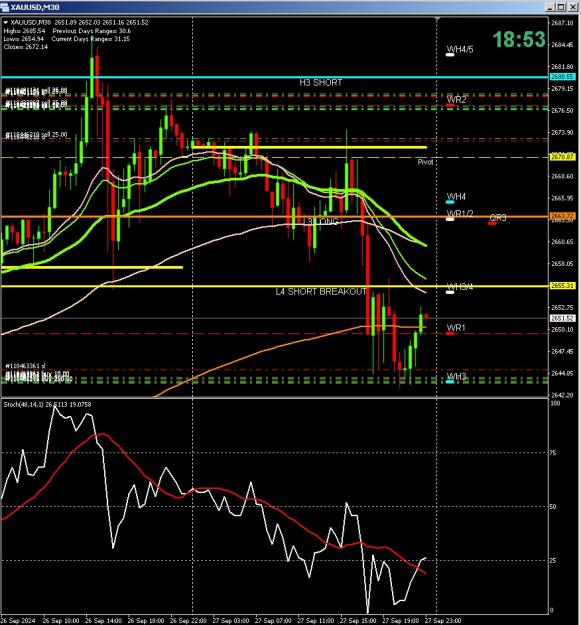Click the orange 2663 price tag
This screenshot has height=625, width=581.
(x=562, y=216)
